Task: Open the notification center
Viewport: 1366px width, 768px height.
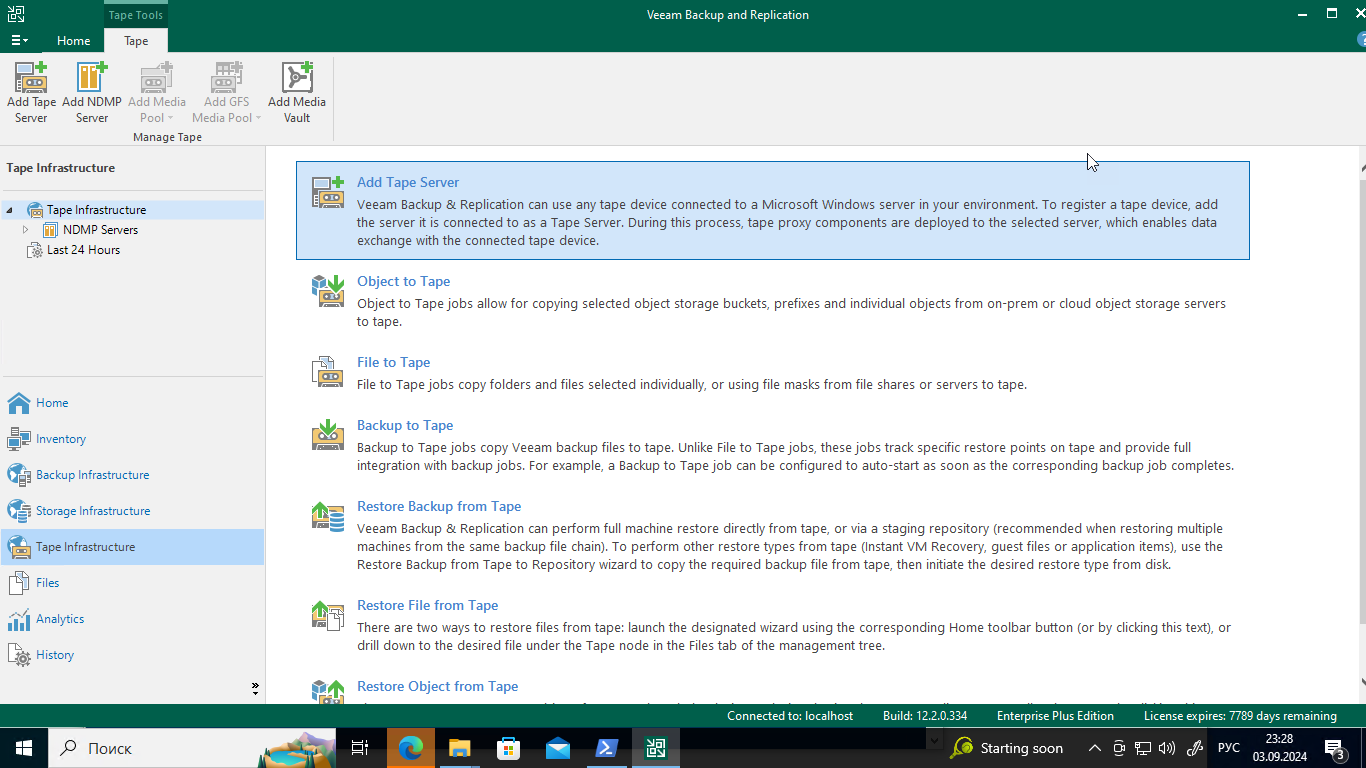Action: 1334,748
